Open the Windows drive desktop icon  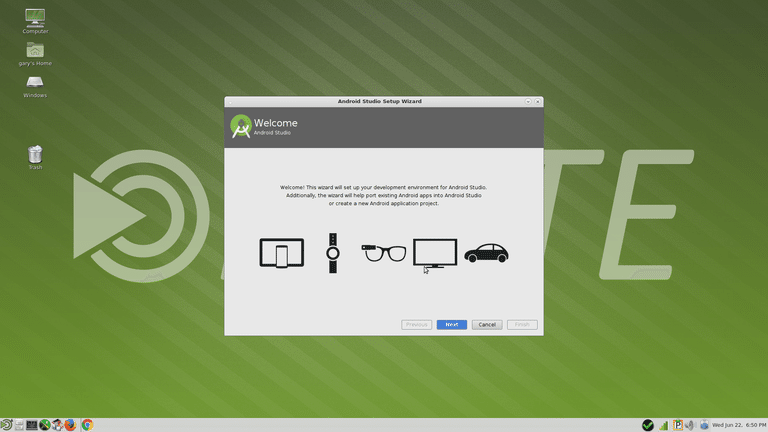pos(35,87)
